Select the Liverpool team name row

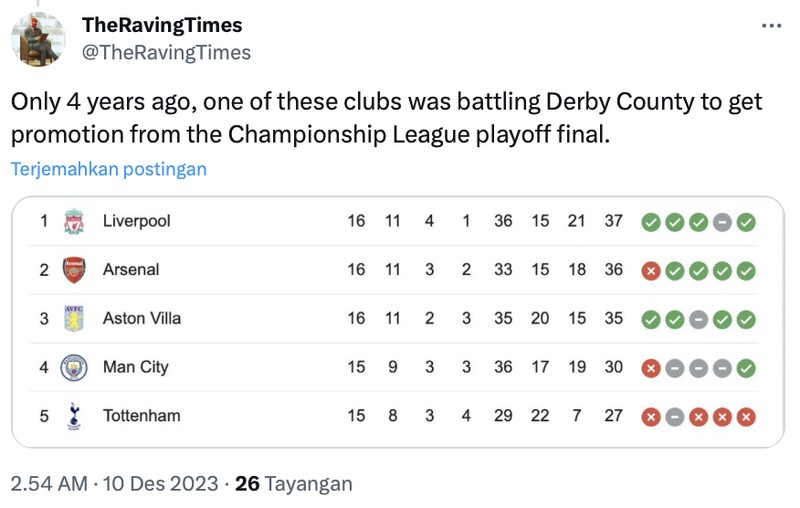137,221
